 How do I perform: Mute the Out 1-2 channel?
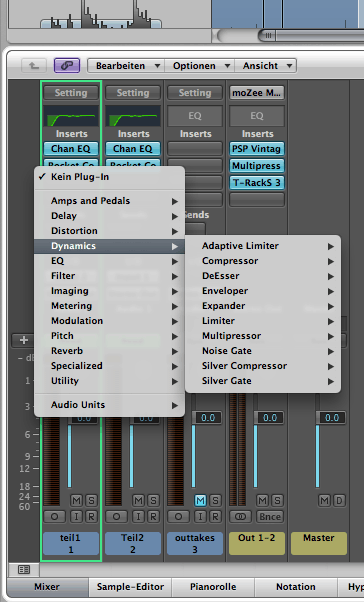262,500
